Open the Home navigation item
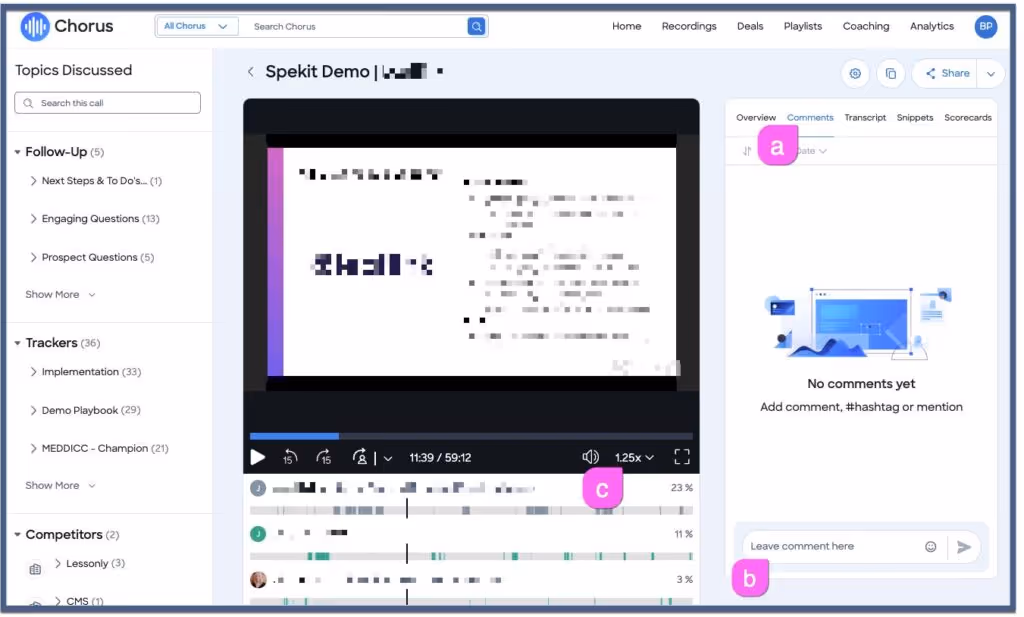 626,27
